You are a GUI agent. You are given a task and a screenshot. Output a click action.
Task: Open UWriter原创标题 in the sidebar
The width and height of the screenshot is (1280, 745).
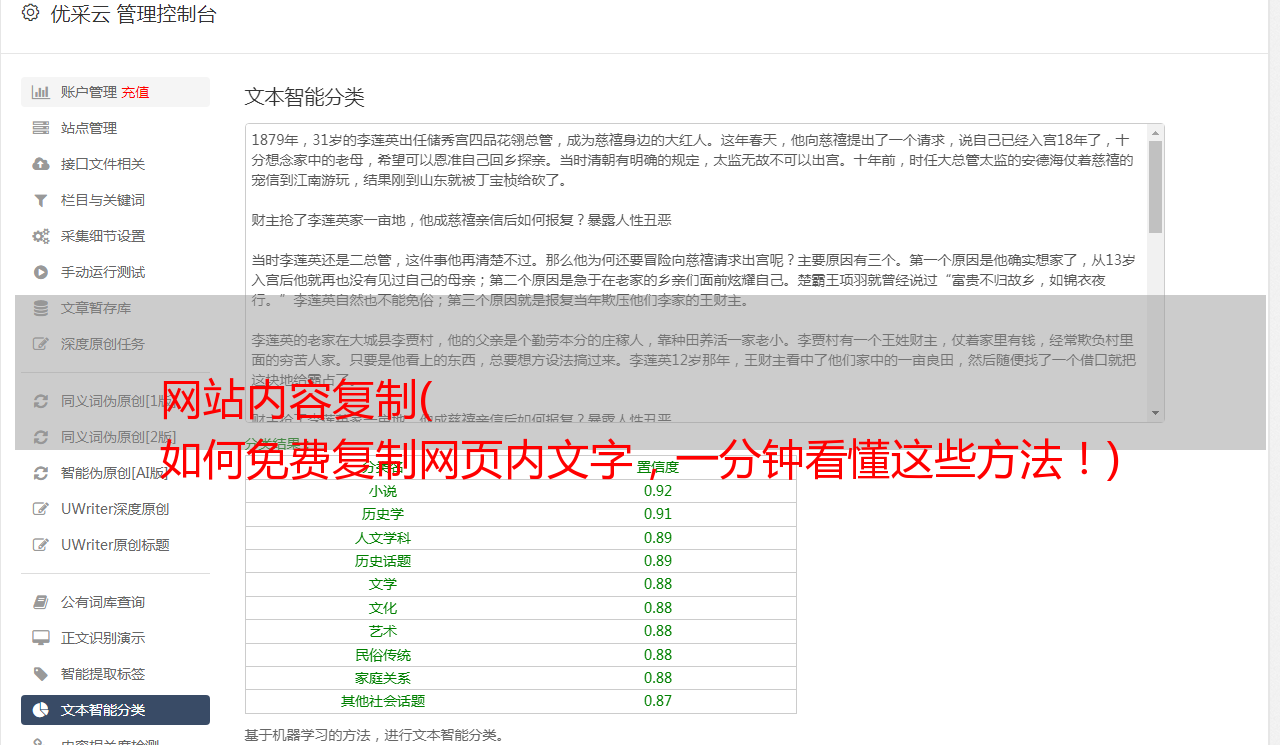(115, 545)
